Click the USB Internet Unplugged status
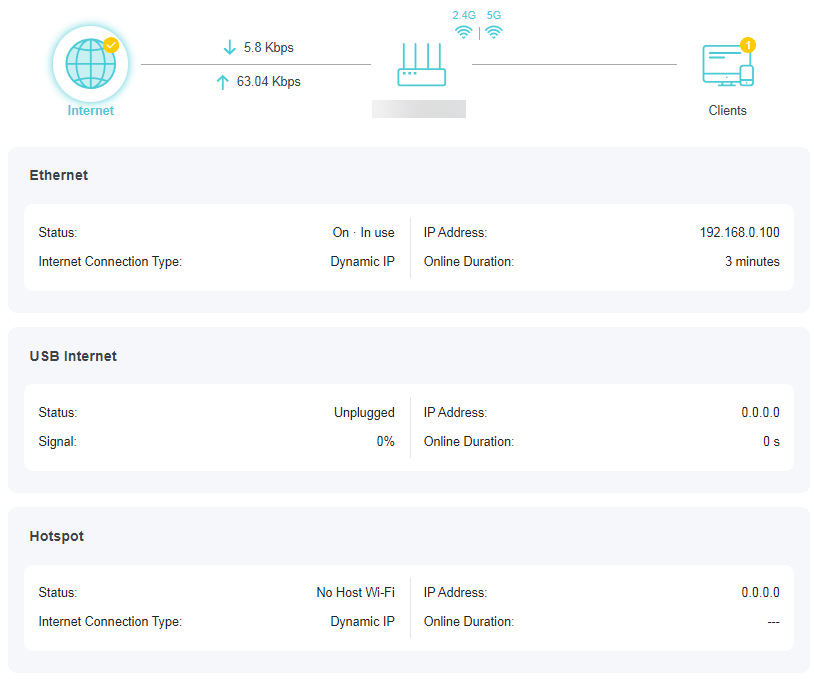Viewport: 814px width, 679px height. pyautogui.click(x=364, y=413)
